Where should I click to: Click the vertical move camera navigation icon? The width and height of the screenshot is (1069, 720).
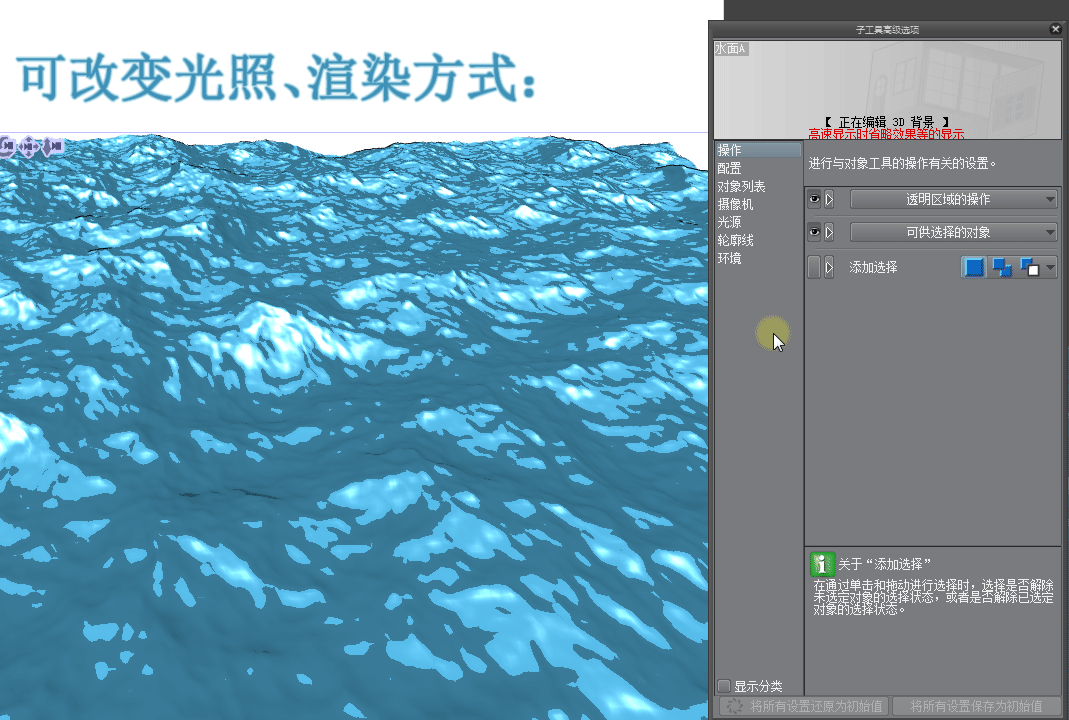tap(48, 145)
